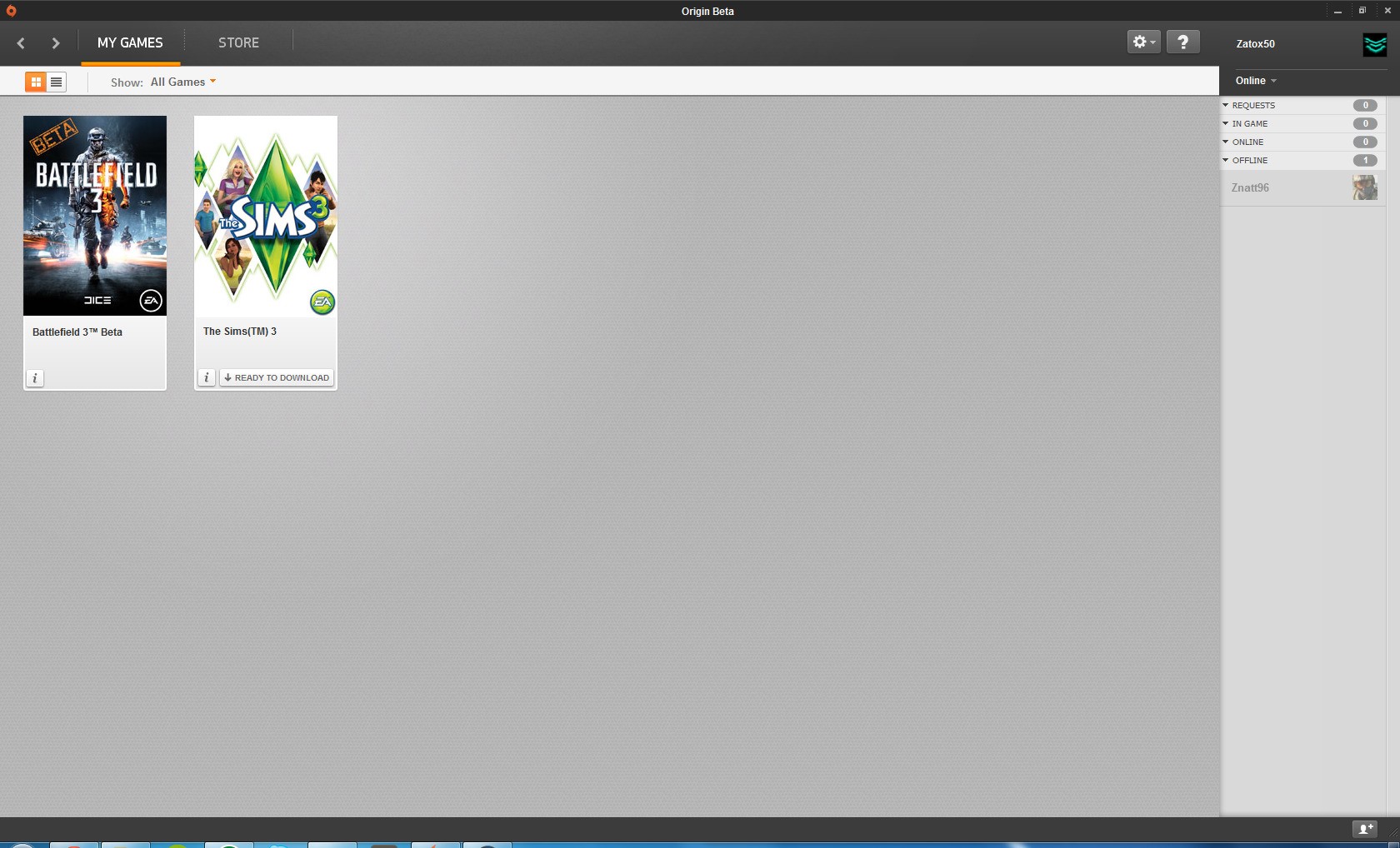Click READY TO DOWNLOAD for The Sims 3

[277, 377]
